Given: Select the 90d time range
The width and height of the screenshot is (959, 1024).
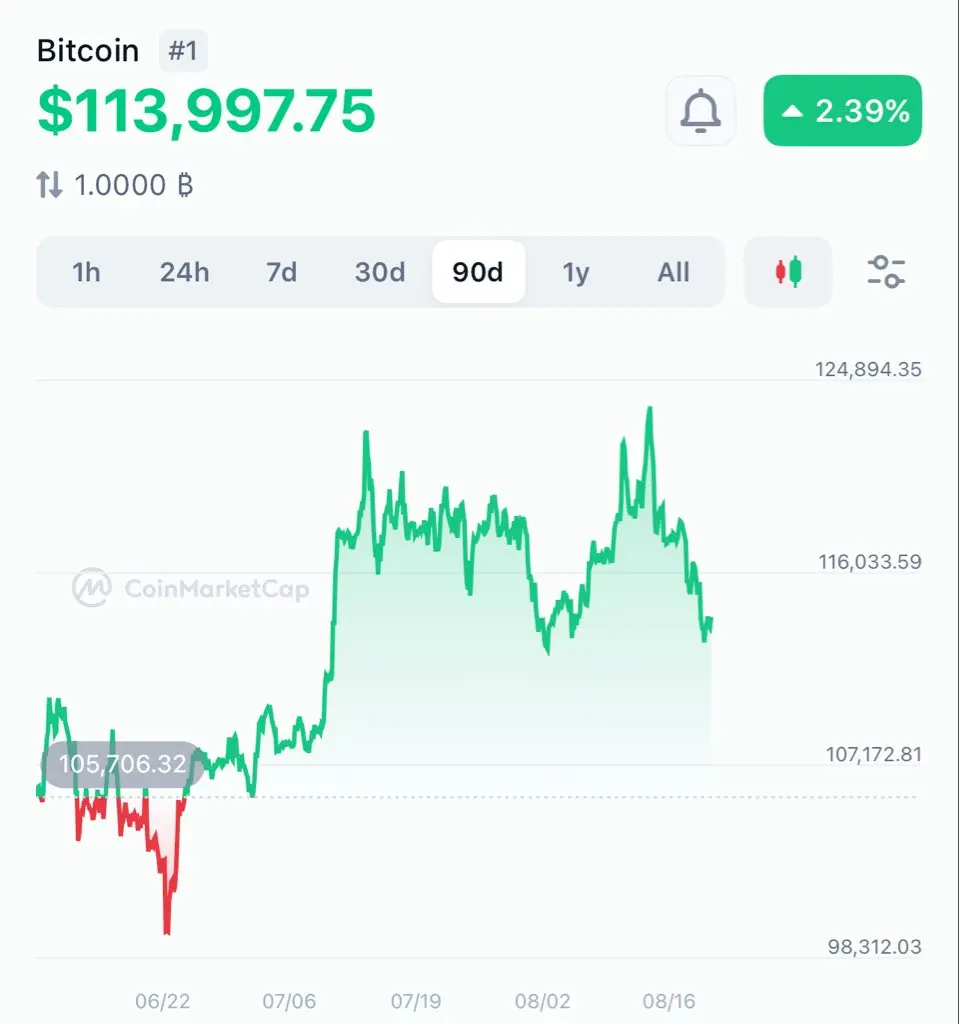Looking at the screenshot, I should pos(478,272).
